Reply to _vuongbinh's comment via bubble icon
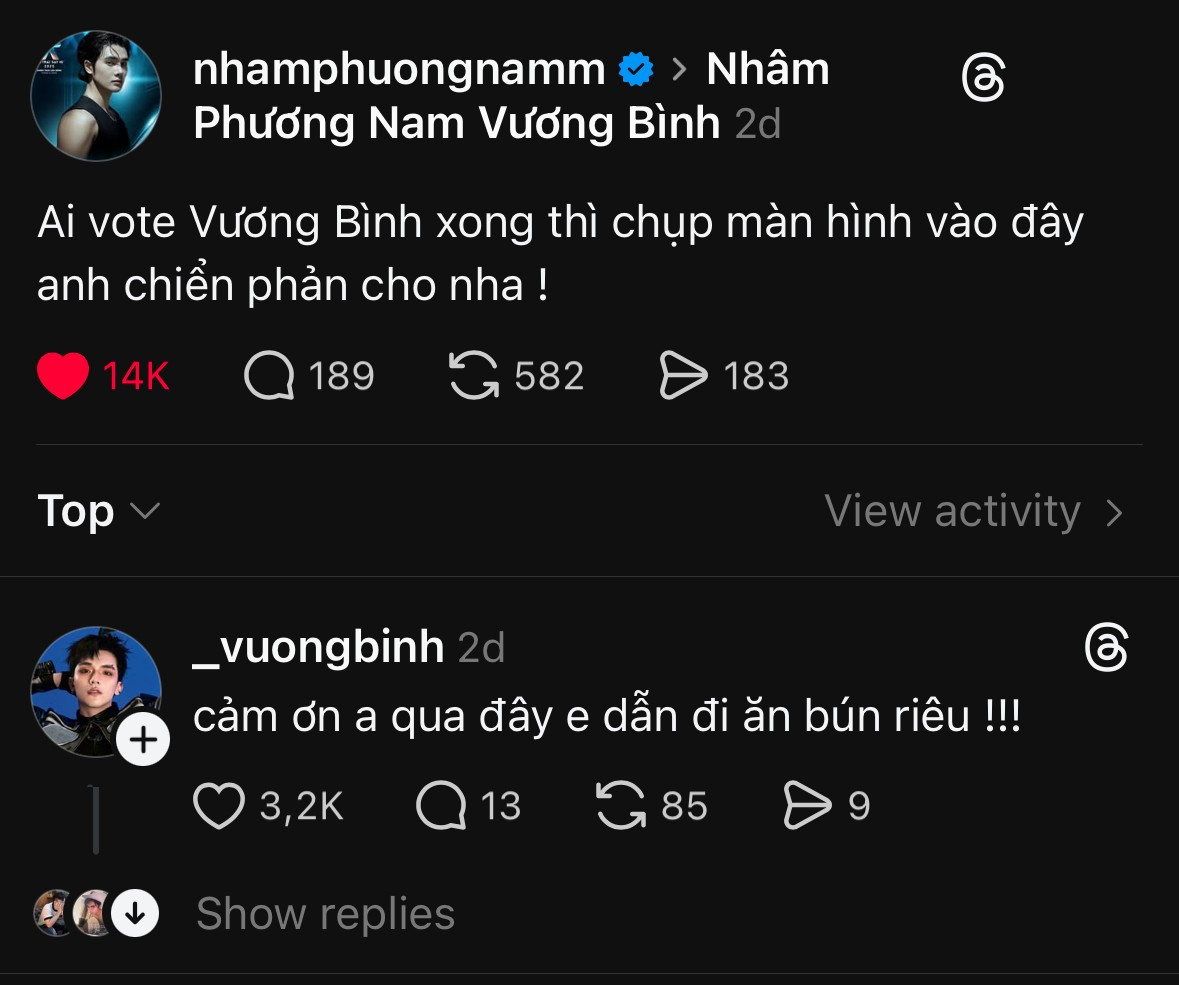 pyautogui.click(x=441, y=807)
